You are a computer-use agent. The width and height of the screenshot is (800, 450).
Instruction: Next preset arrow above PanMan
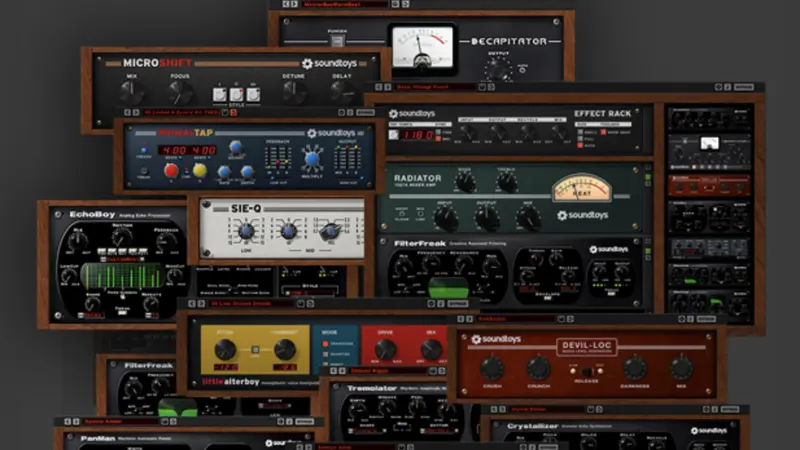pos(76,421)
